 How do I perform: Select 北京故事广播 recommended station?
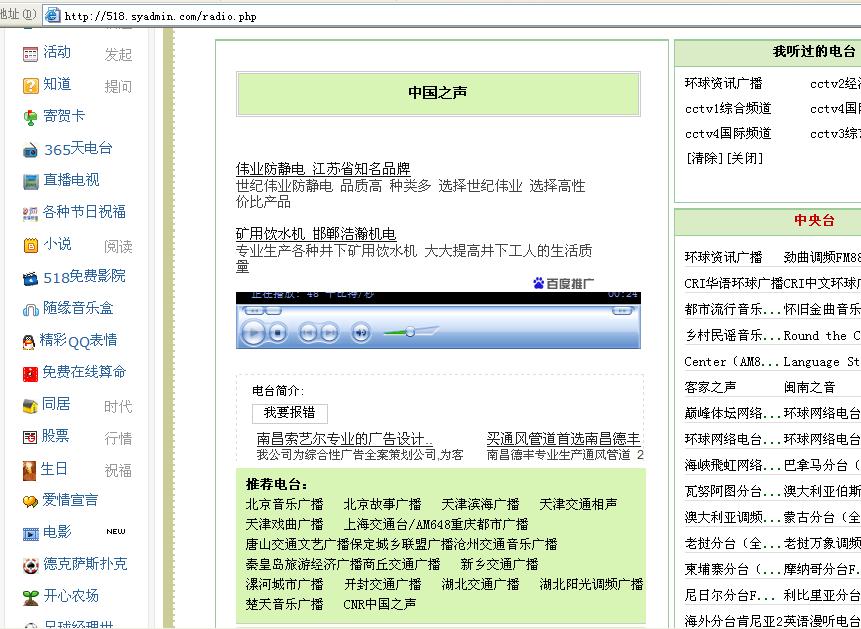382,504
